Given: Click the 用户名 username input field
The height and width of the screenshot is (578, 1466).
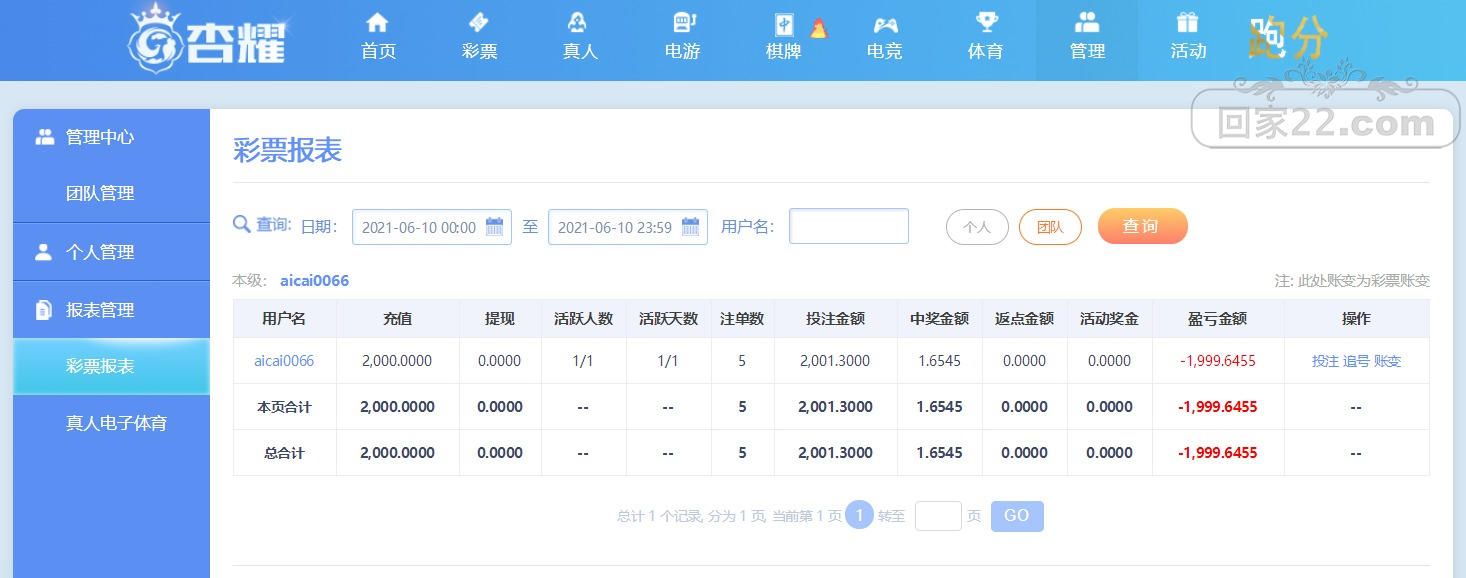Looking at the screenshot, I should click(849, 226).
